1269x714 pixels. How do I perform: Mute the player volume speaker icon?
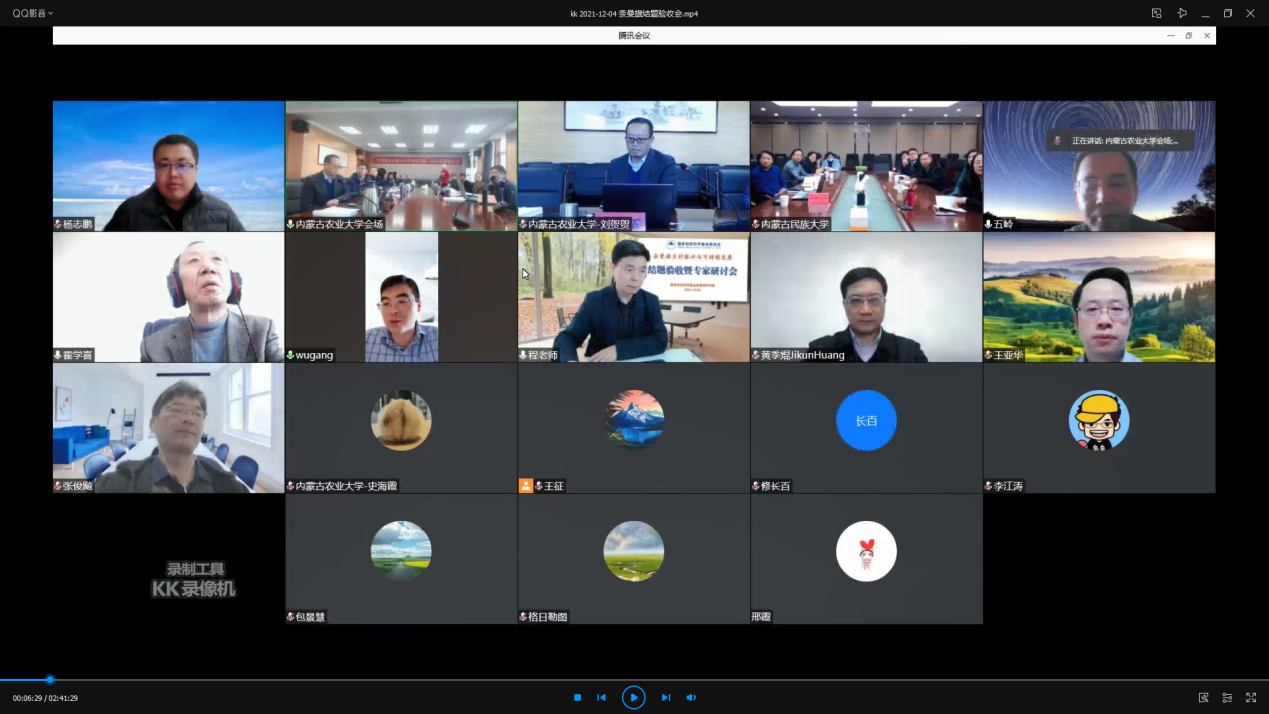coord(691,697)
